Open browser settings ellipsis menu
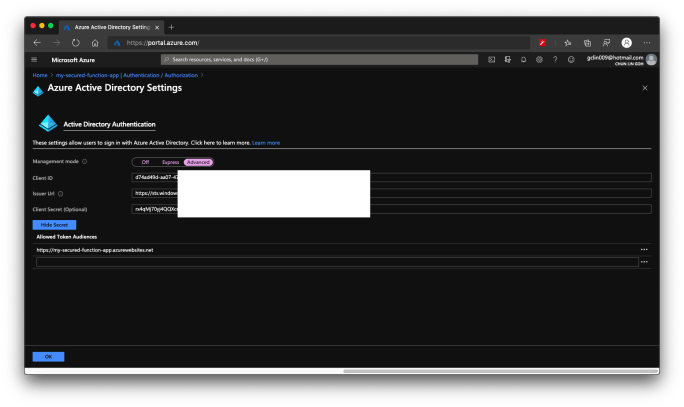This screenshot has width=684, height=407. click(x=646, y=43)
